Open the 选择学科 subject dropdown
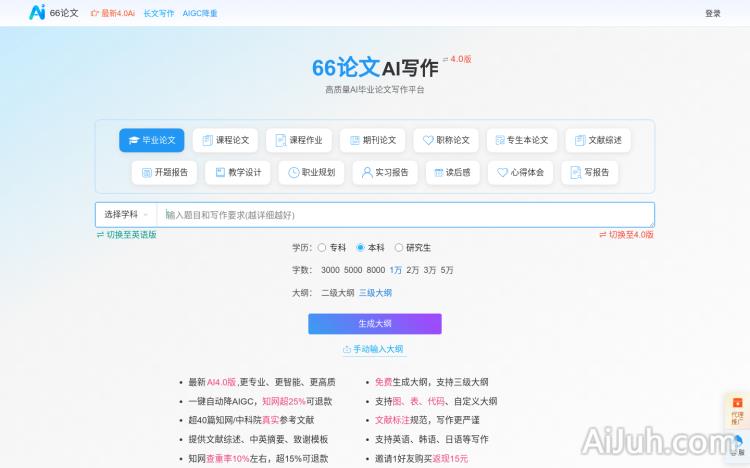 coord(126,215)
